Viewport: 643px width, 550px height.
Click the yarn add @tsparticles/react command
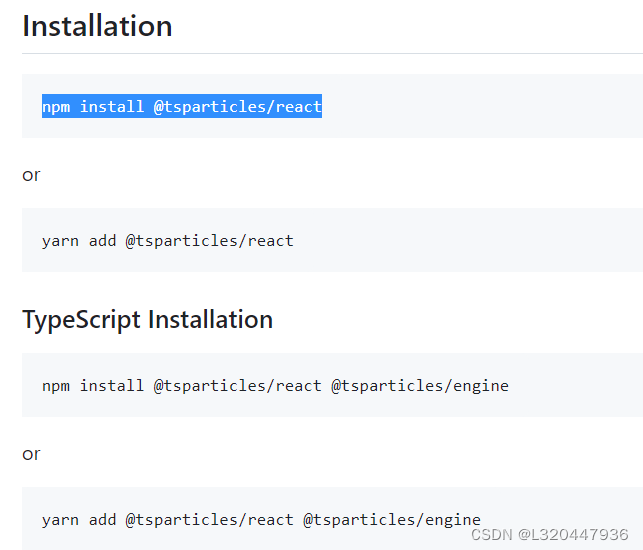[x=168, y=241]
